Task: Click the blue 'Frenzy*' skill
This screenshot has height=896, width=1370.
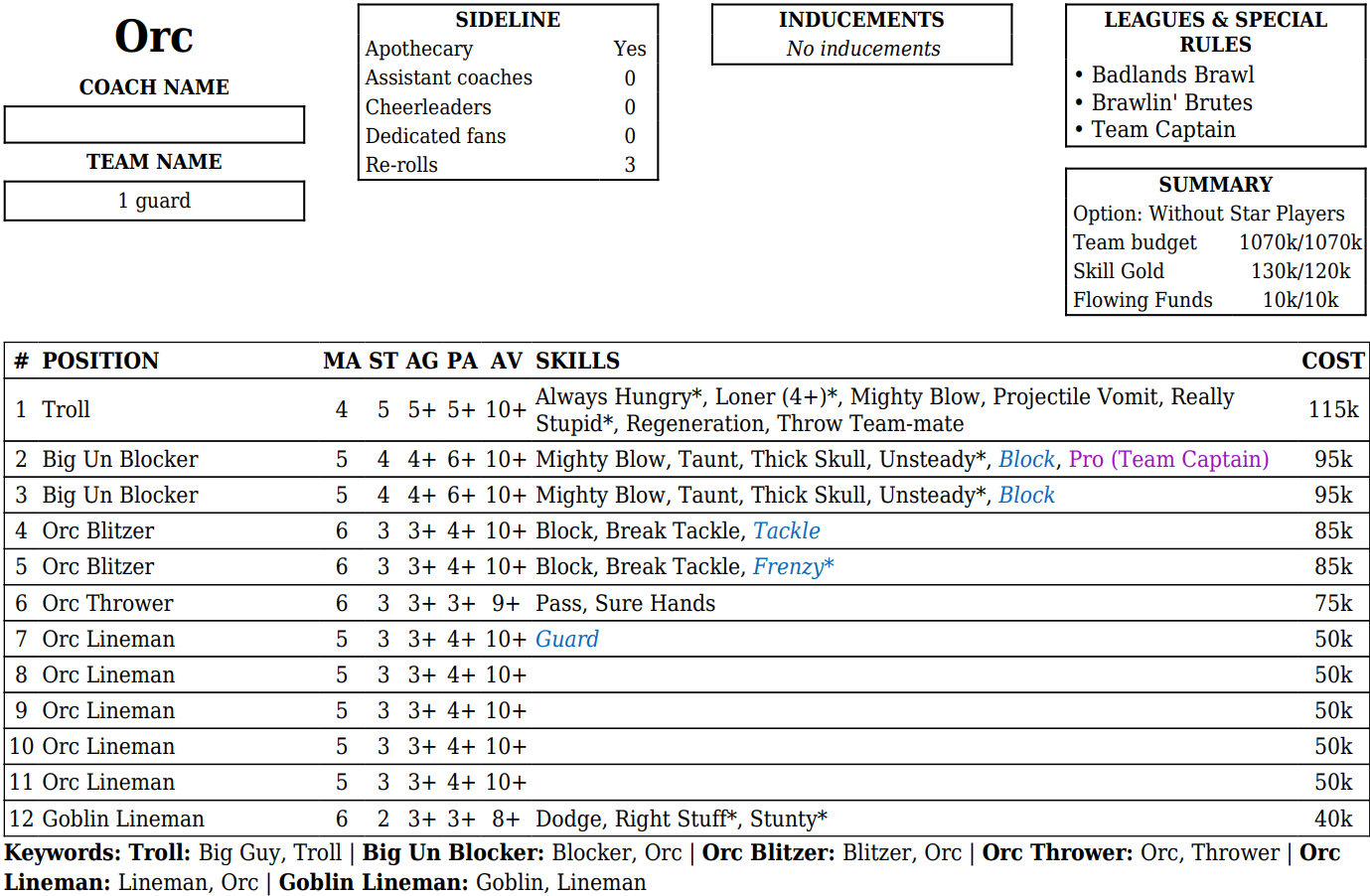Action: click(794, 566)
